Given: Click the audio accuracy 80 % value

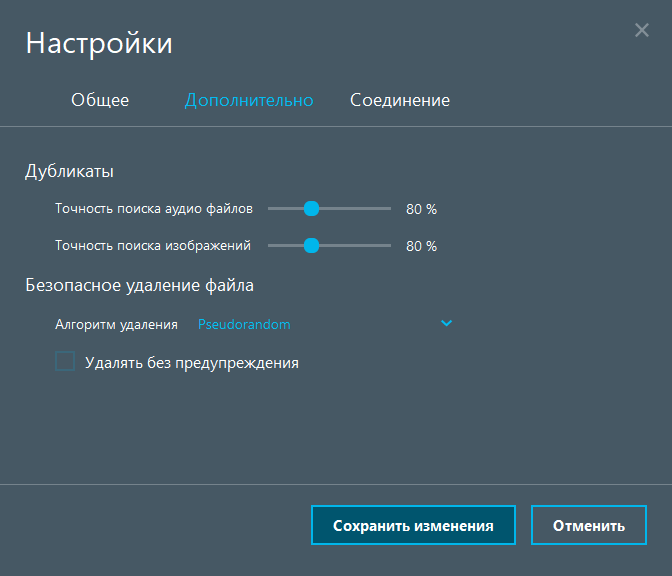Looking at the screenshot, I should (x=421, y=209).
